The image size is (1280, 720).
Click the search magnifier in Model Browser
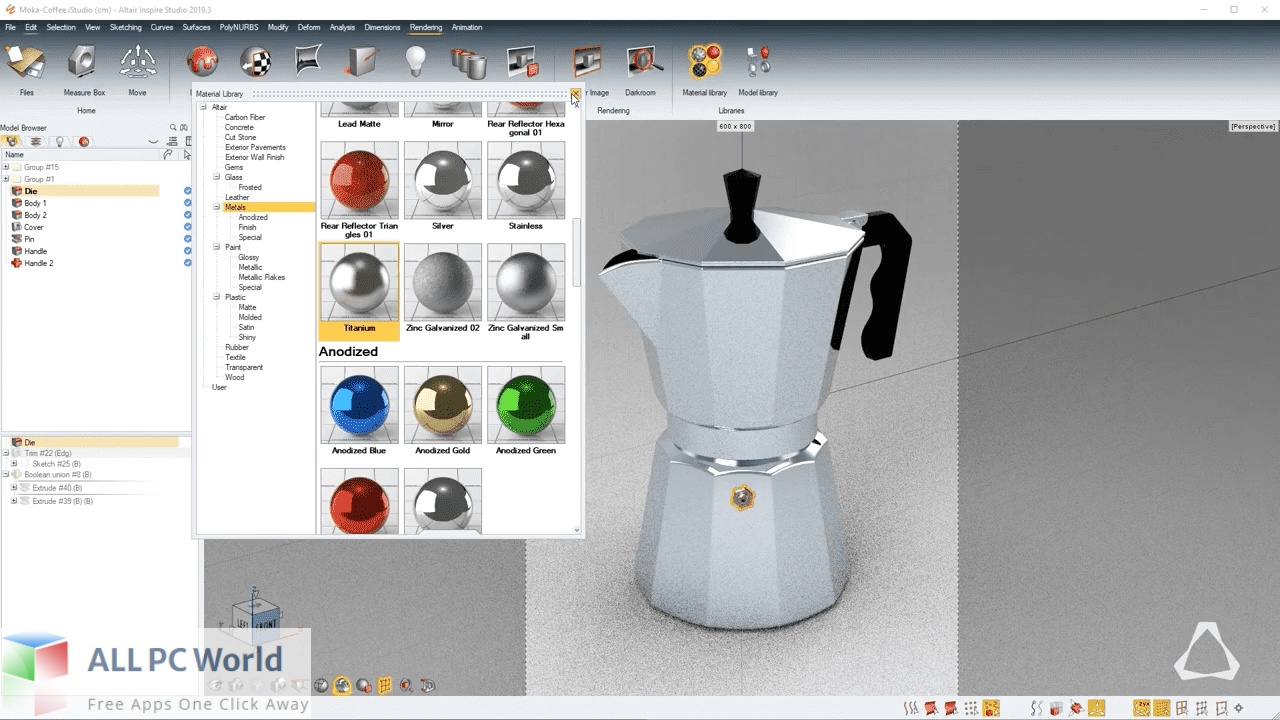pos(173,128)
